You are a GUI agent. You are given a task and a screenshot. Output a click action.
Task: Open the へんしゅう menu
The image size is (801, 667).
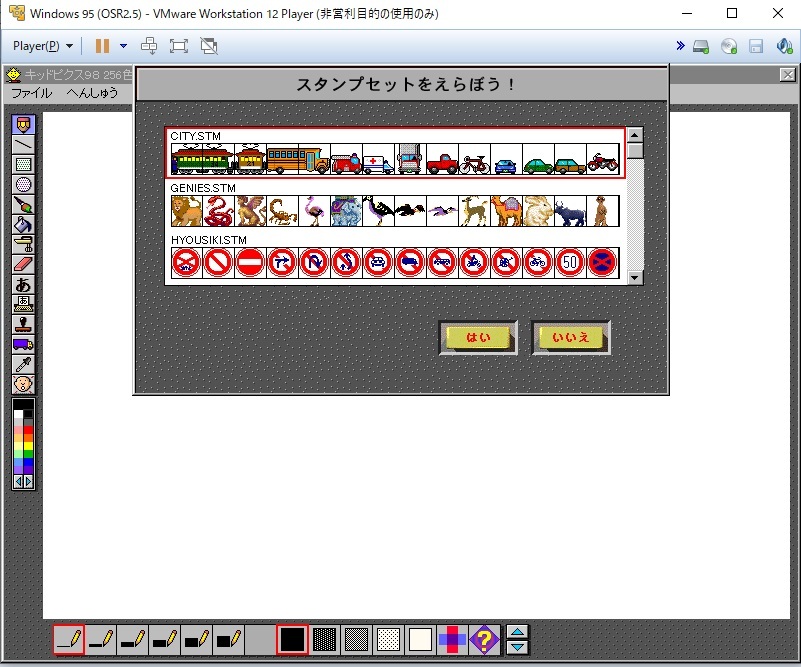click(x=92, y=93)
